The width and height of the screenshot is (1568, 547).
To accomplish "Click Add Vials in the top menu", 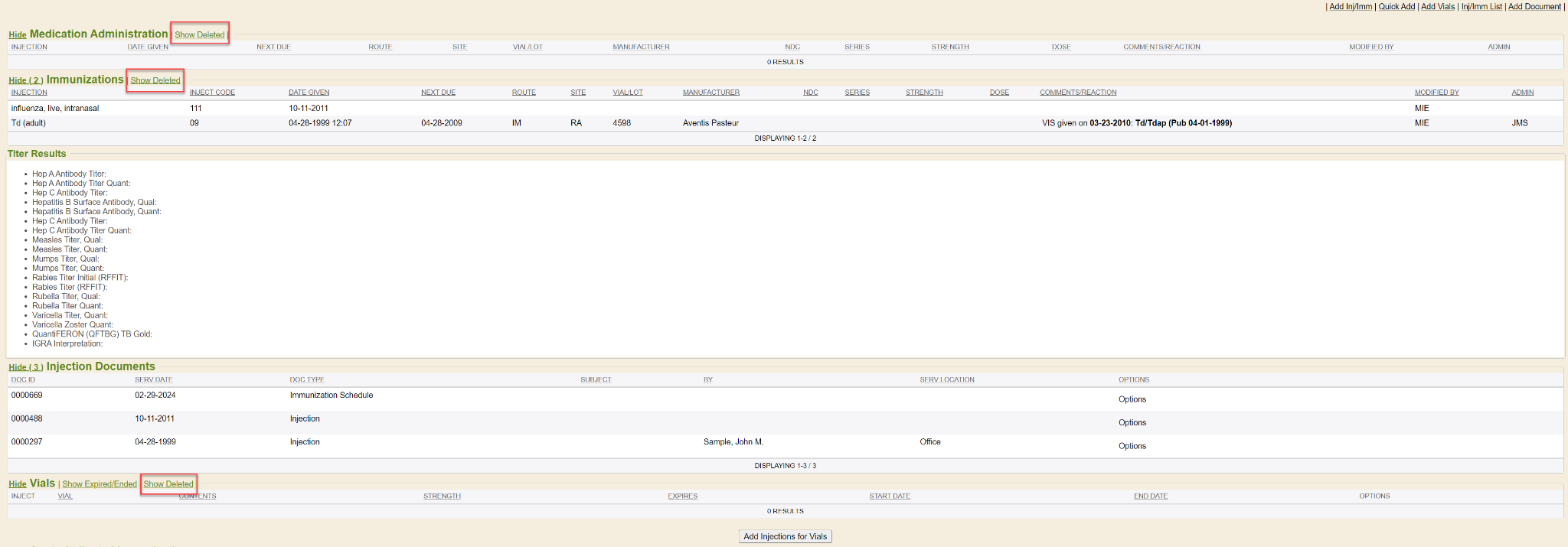I will click(1438, 7).
